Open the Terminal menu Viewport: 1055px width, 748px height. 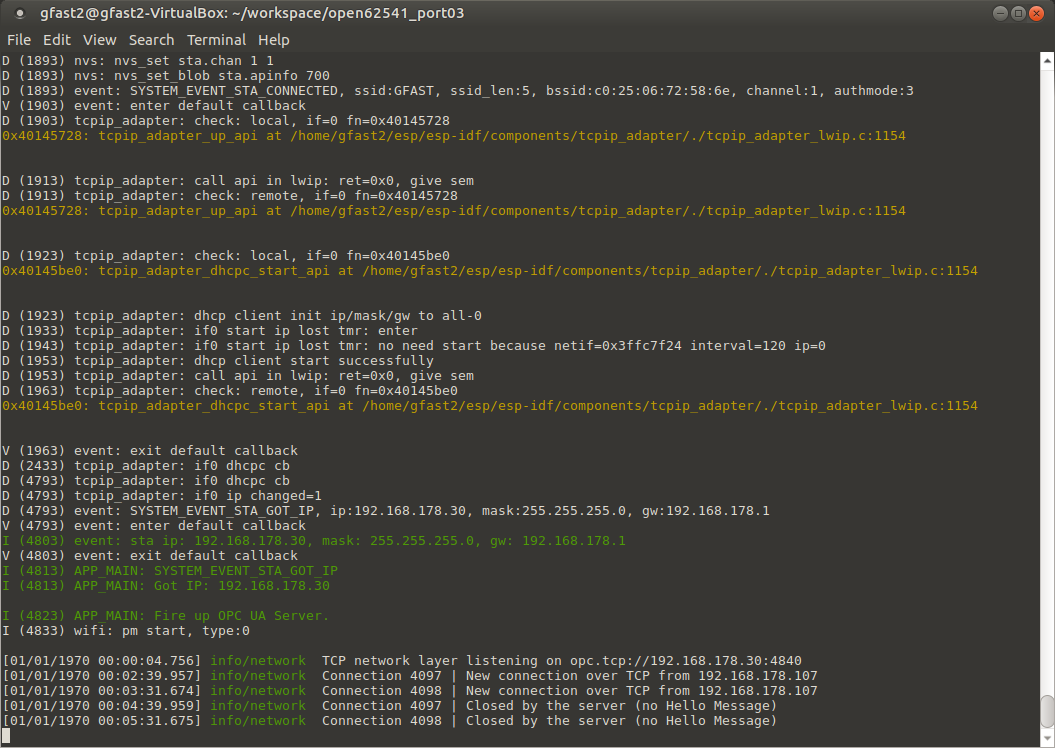coord(216,40)
